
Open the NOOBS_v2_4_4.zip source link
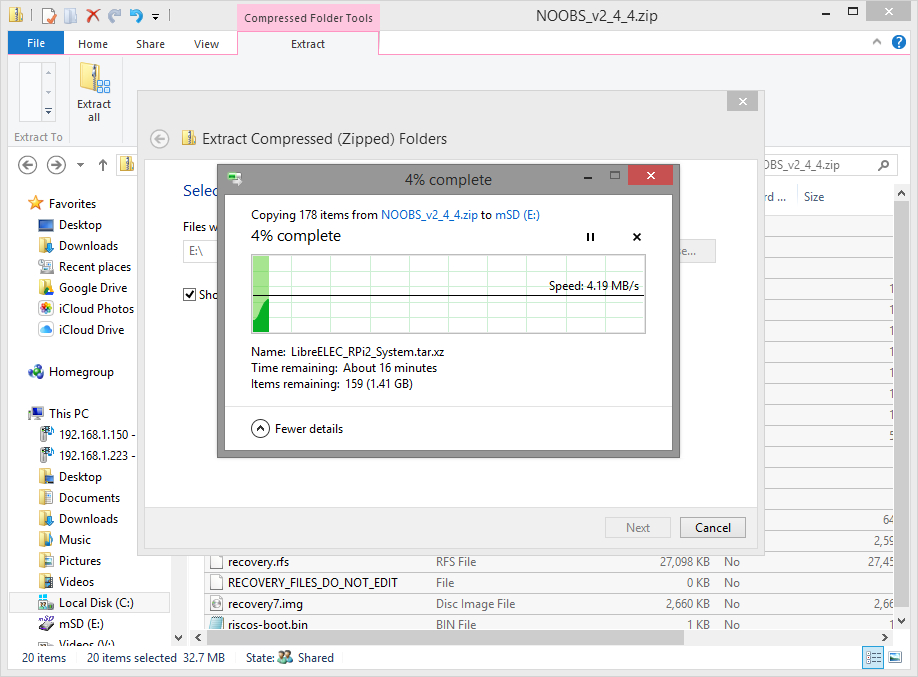click(x=429, y=215)
